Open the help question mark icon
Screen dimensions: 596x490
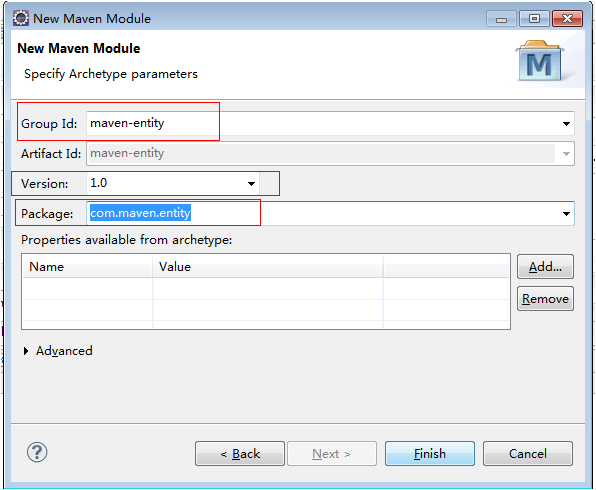37,452
